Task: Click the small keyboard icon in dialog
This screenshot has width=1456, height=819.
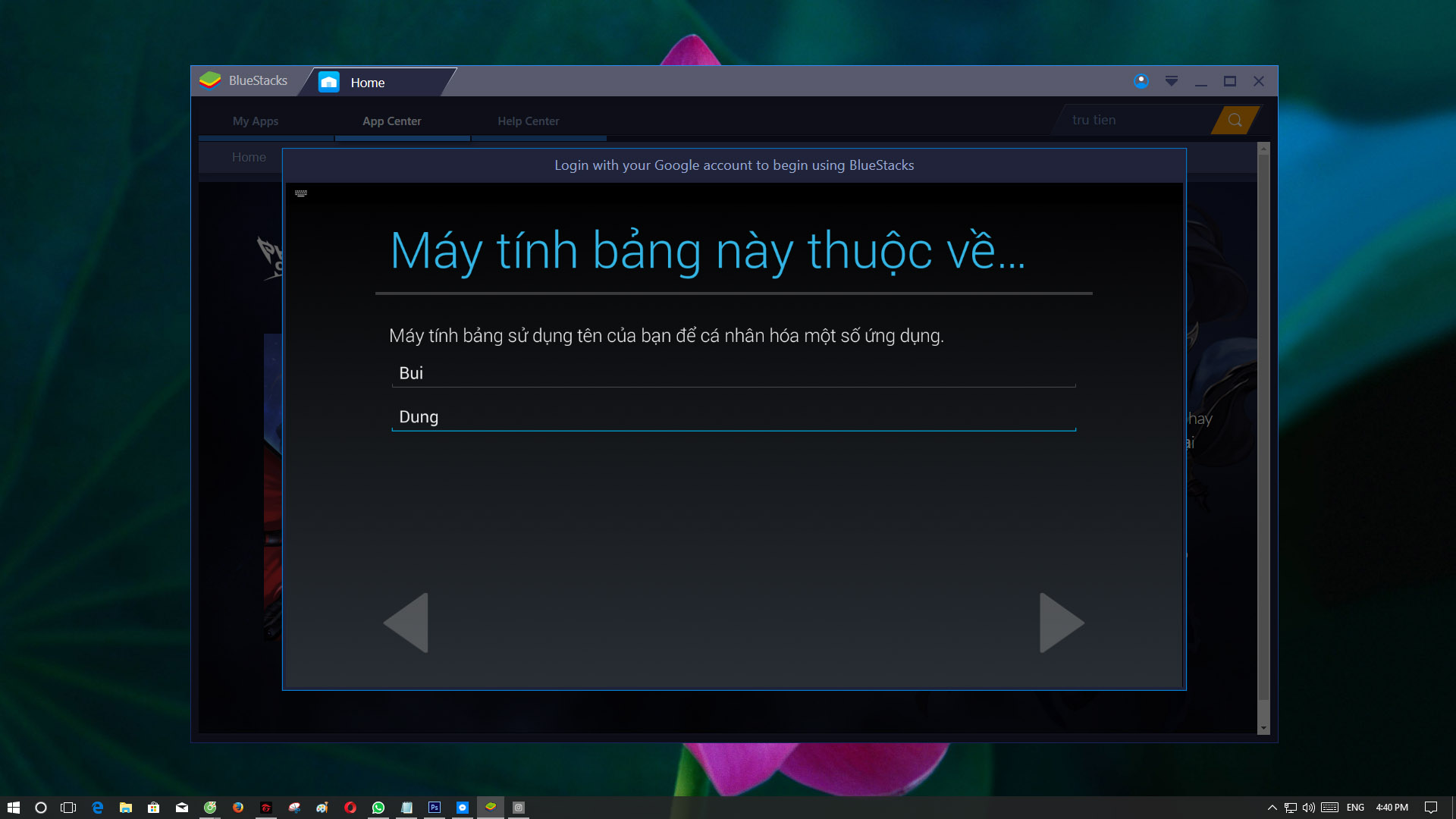Action: click(301, 193)
